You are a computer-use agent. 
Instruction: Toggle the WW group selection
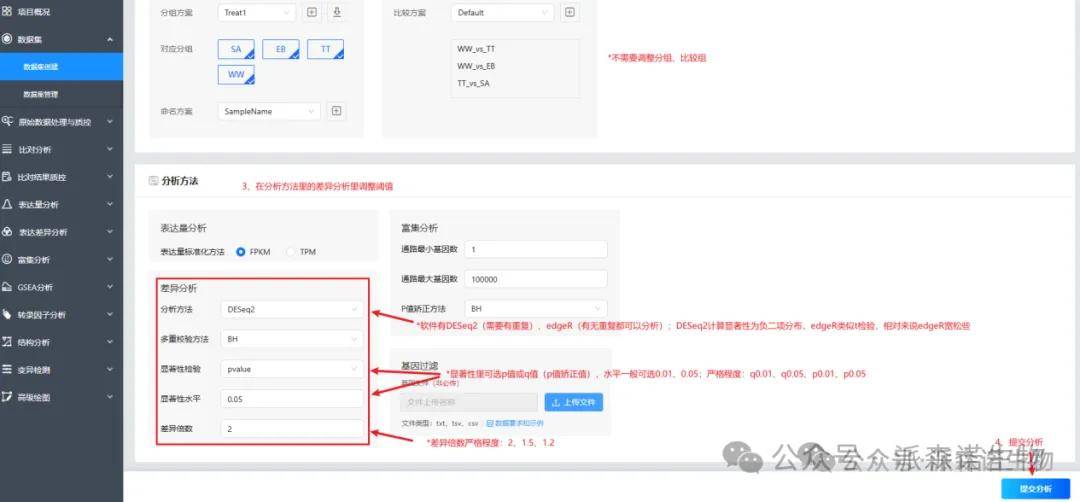(236, 75)
